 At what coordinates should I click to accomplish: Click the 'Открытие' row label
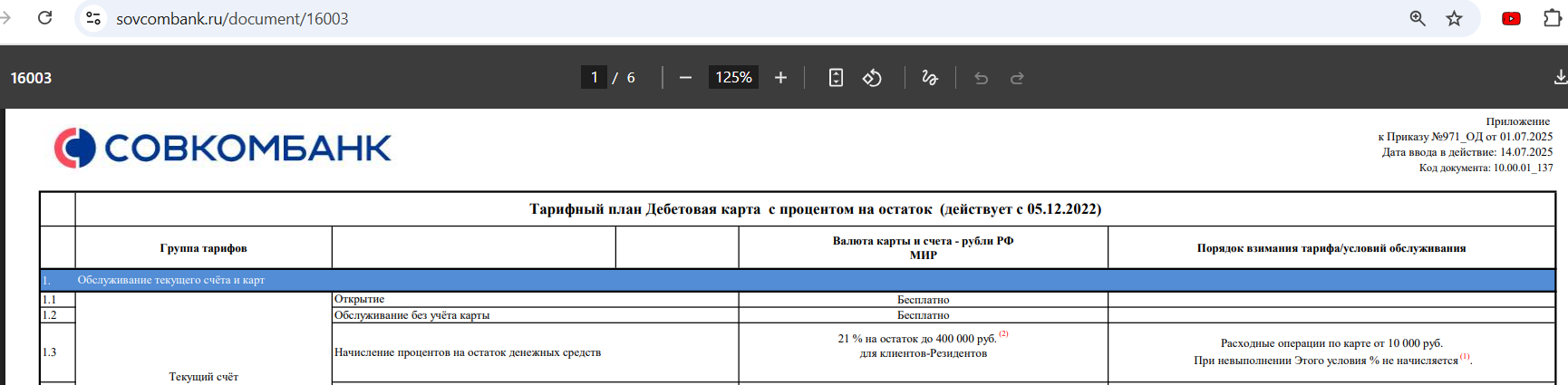(x=359, y=299)
